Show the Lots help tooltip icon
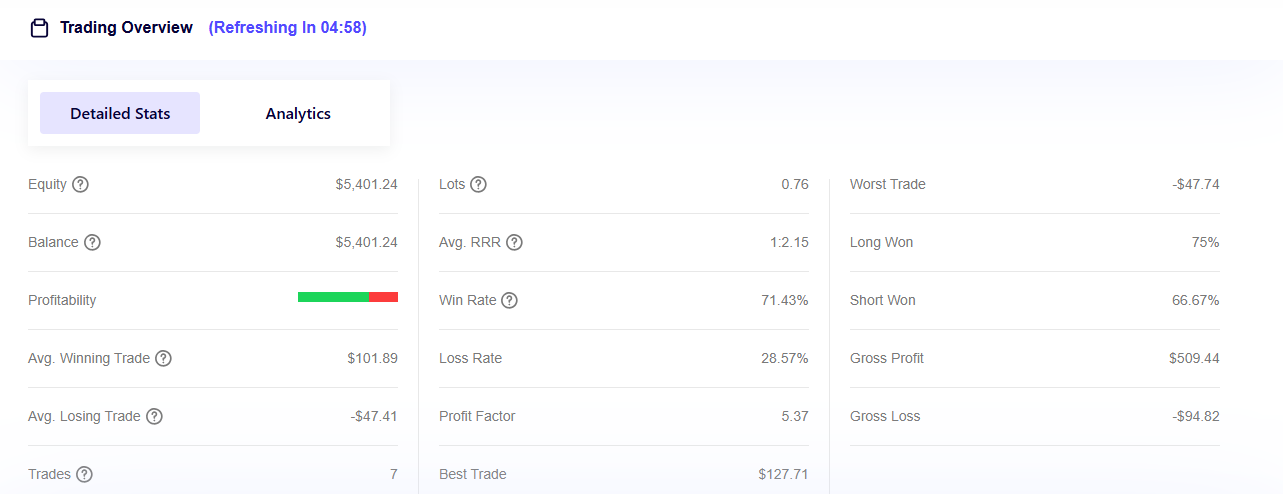Image resolution: width=1283 pixels, height=494 pixels. pos(479,184)
